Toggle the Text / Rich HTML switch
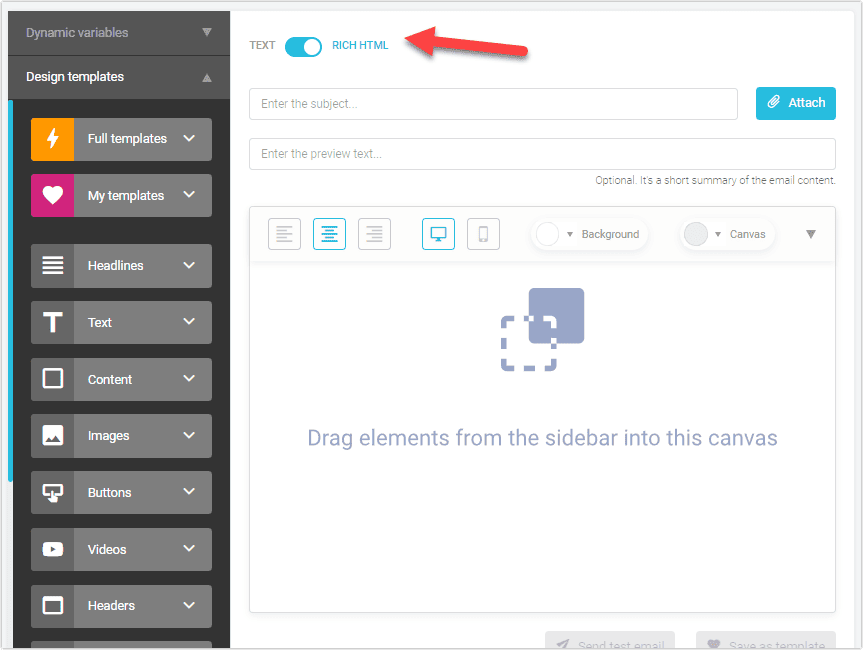 303,46
